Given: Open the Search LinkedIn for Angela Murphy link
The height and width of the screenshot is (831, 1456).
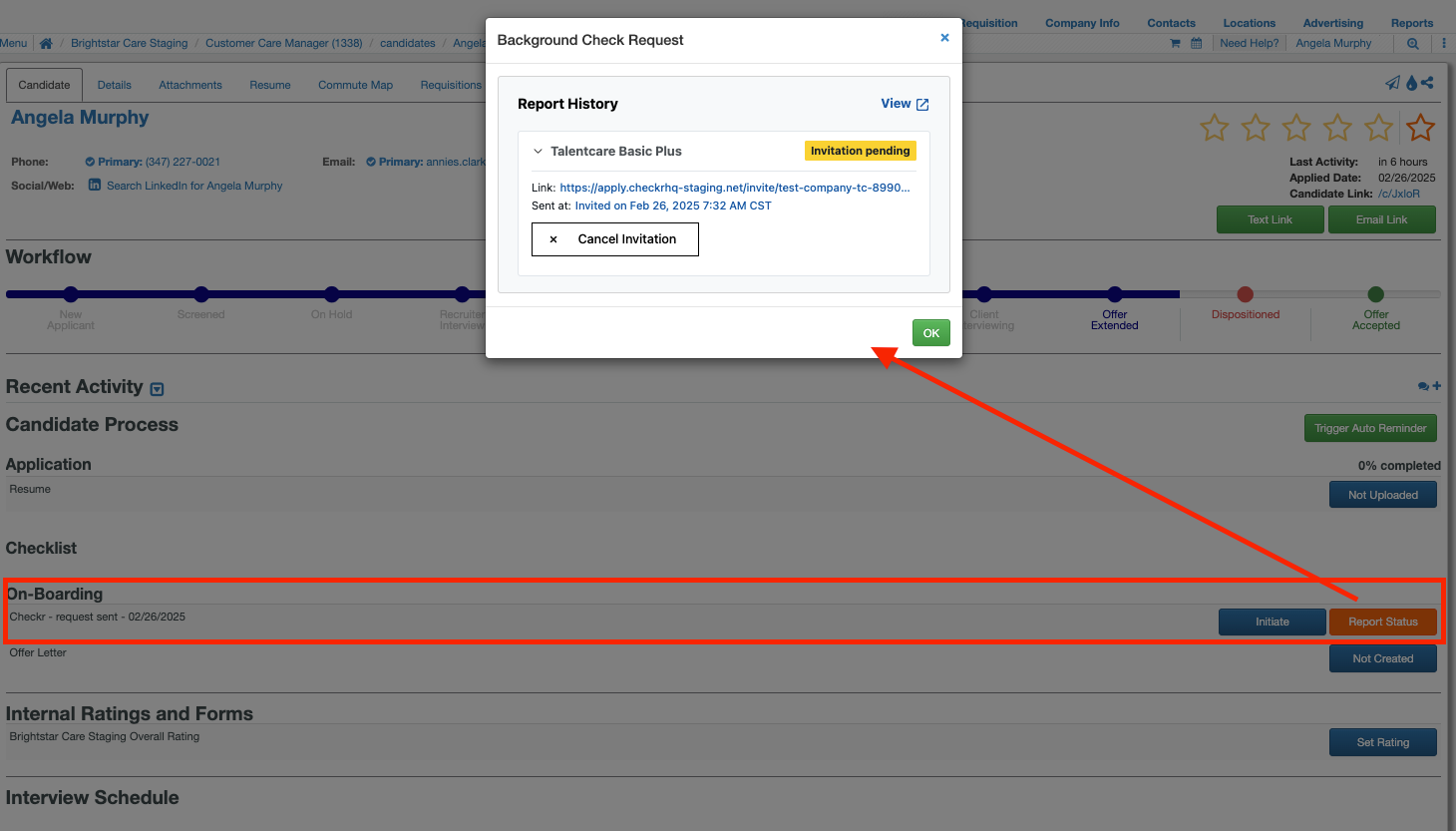Looking at the screenshot, I should click(194, 186).
